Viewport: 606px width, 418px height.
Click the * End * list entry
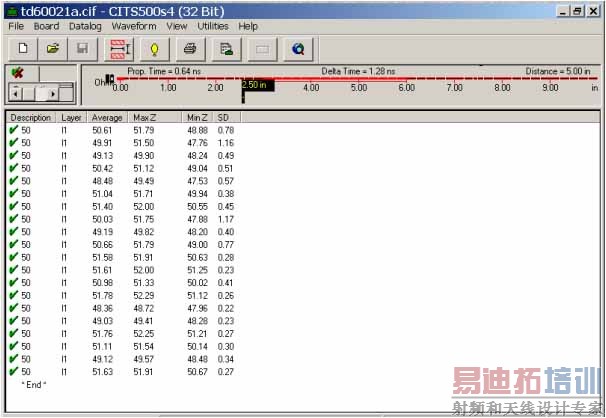click(x=34, y=385)
